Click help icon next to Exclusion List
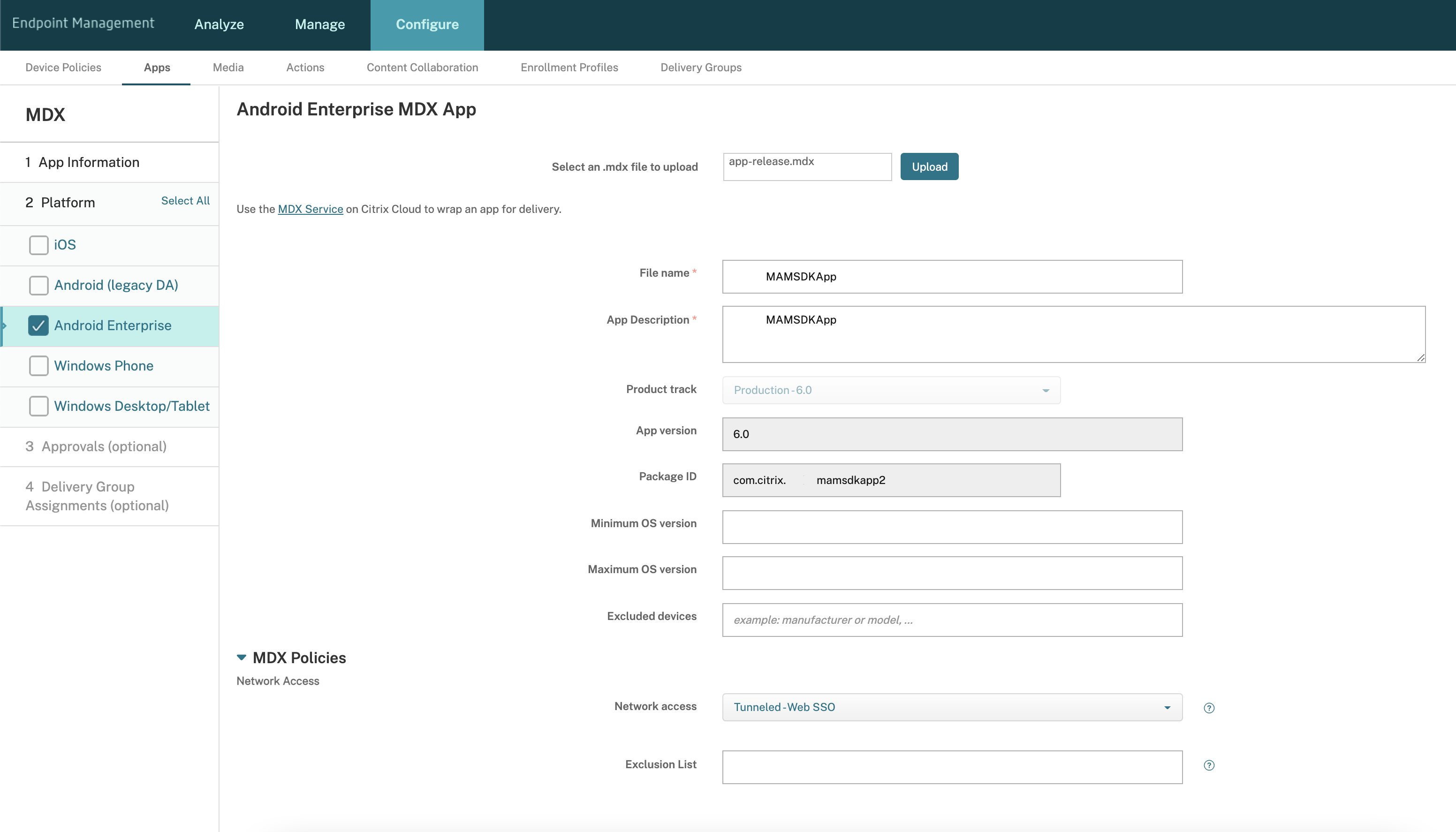The image size is (1456, 832). click(x=1209, y=765)
